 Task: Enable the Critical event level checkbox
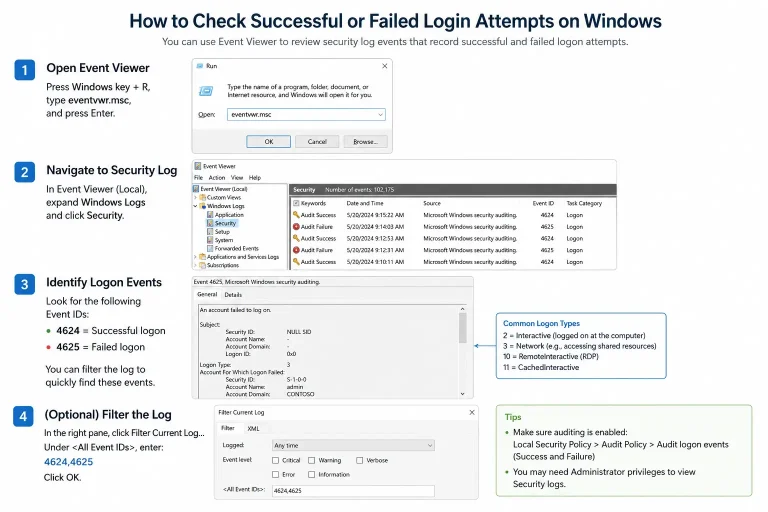click(x=275, y=461)
